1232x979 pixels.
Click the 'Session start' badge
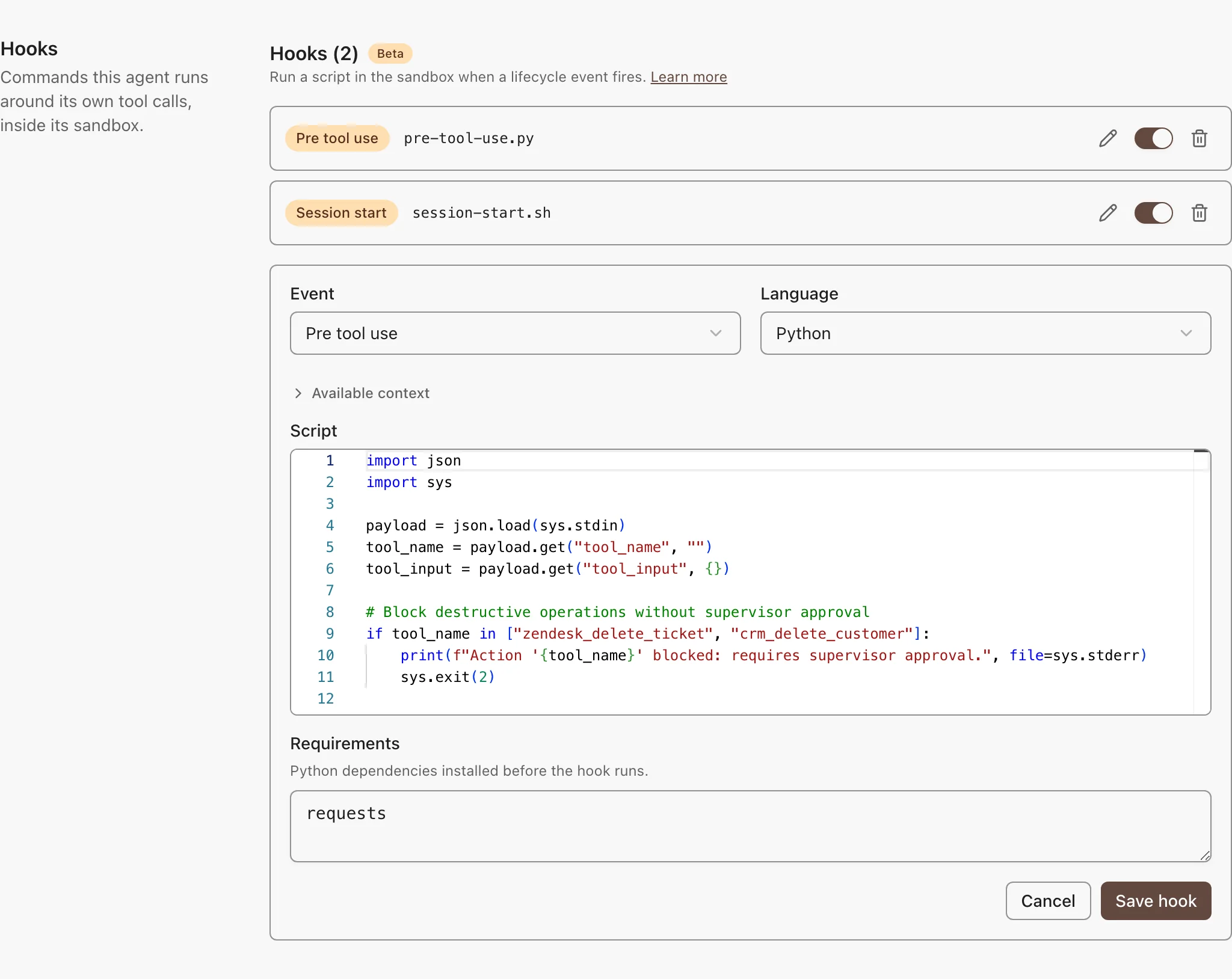point(341,213)
